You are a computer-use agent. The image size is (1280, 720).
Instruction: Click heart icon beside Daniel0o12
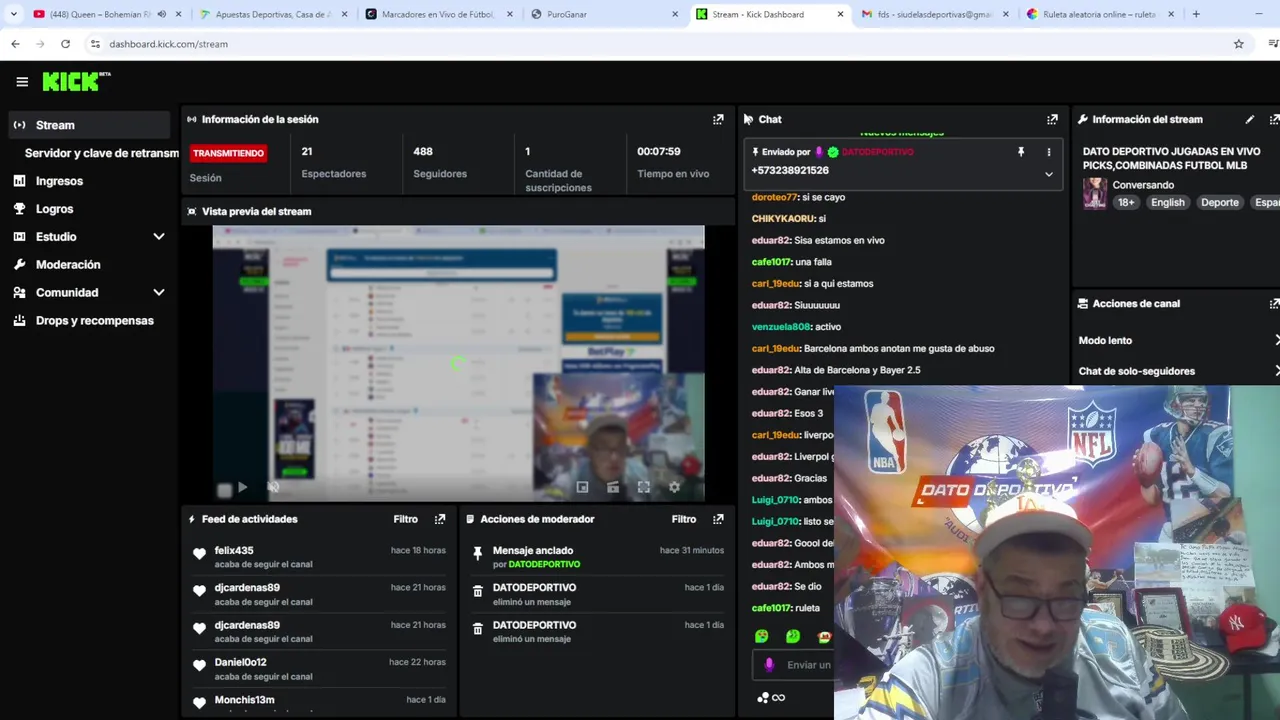click(199, 666)
